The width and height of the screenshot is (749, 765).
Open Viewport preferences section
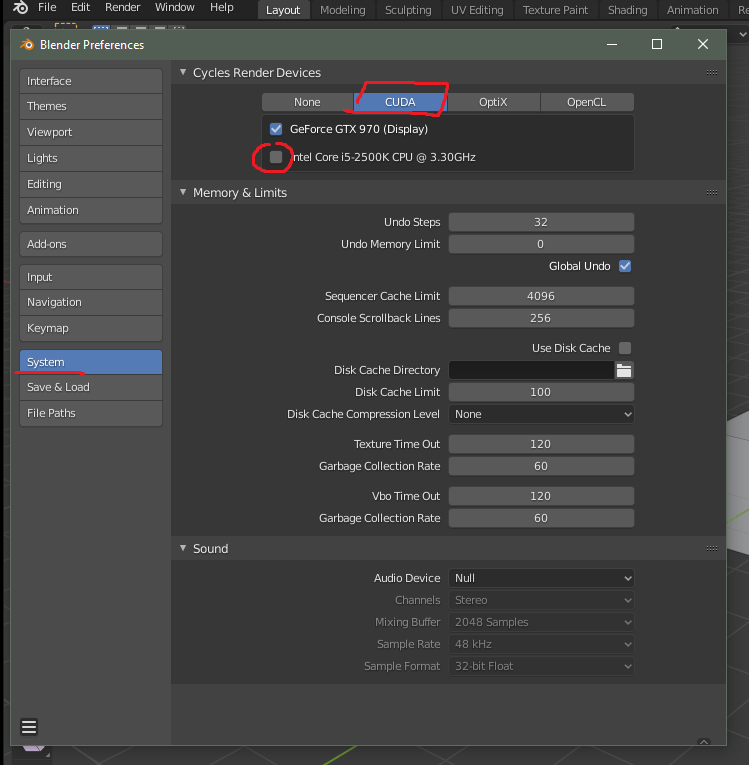(91, 132)
